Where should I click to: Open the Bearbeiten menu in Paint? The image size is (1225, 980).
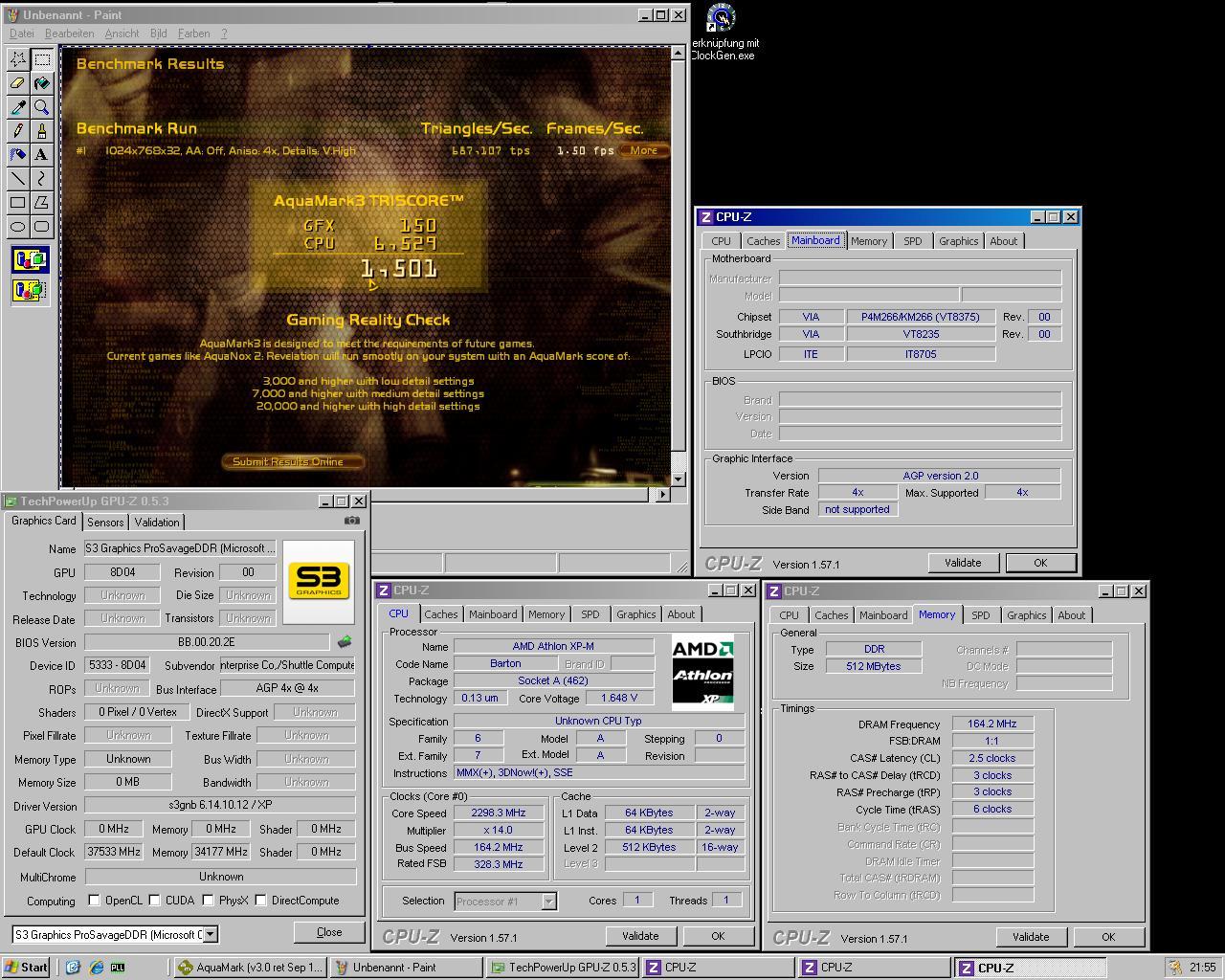pyautogui.click(x=69, y=33)
